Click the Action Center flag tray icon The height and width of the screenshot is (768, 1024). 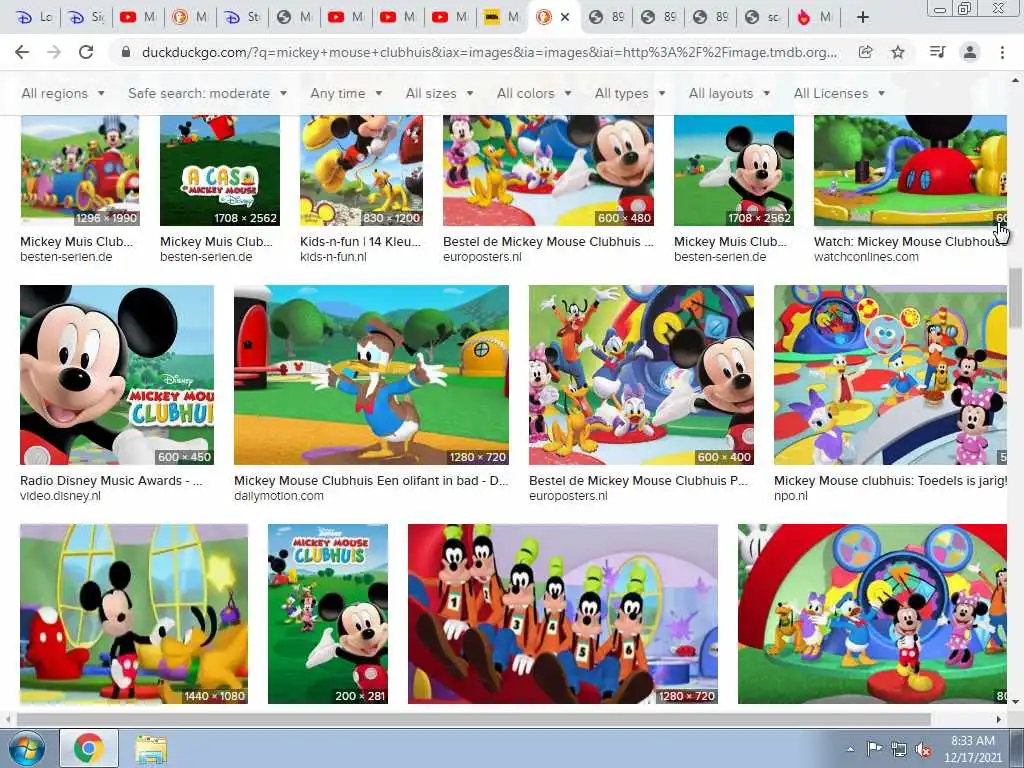tap(874, 749)
